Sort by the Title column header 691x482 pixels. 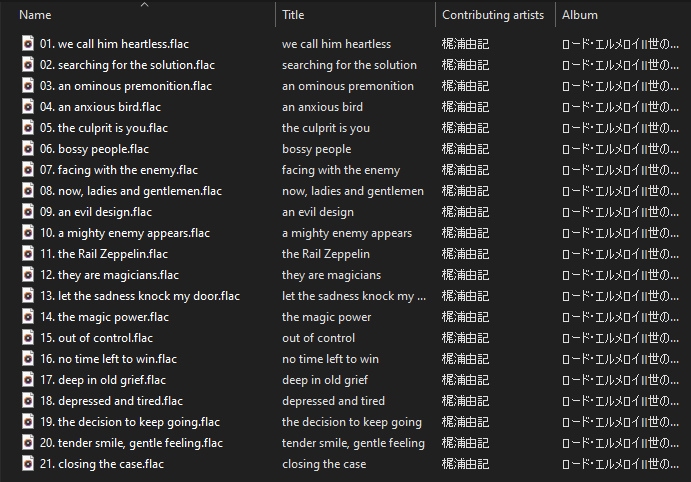click(293, 15)
